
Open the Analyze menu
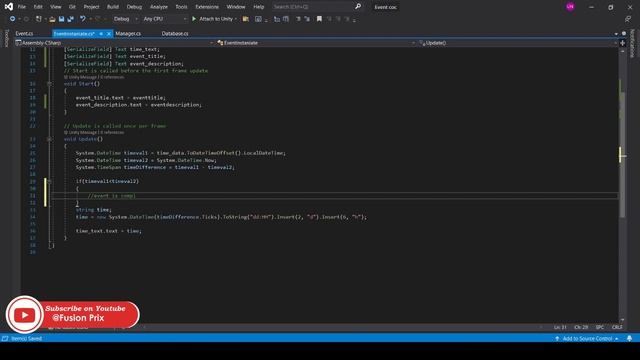click(x=159, y=7)
